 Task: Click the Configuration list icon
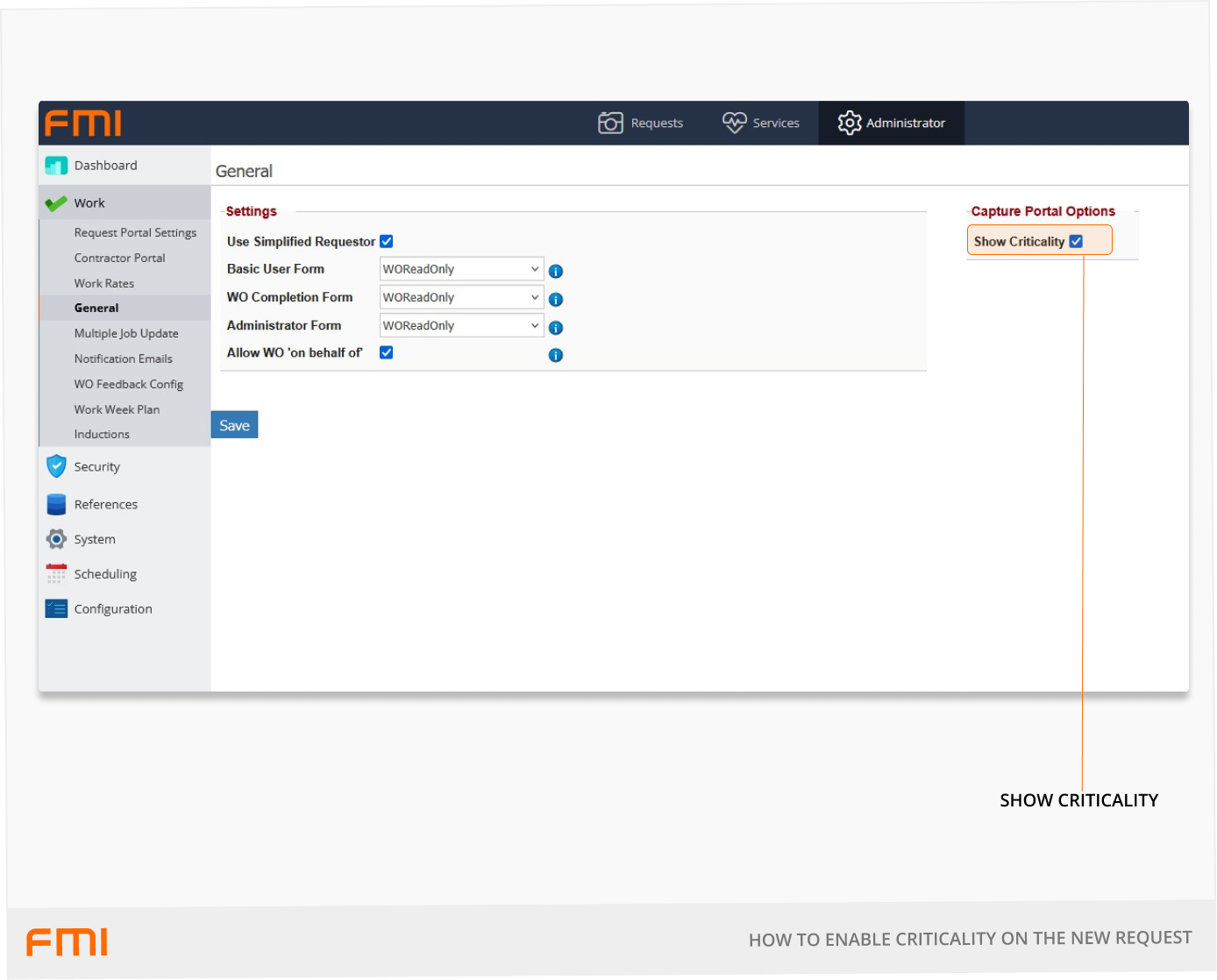click(x=56, y=608)
